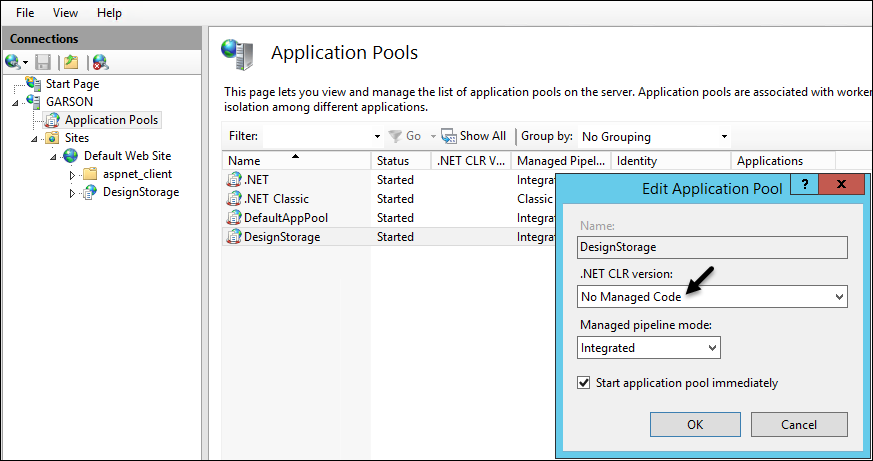
Task: Open the .NET CLR version dropdown
Action: pyautogui.click(x=712, y=297)
